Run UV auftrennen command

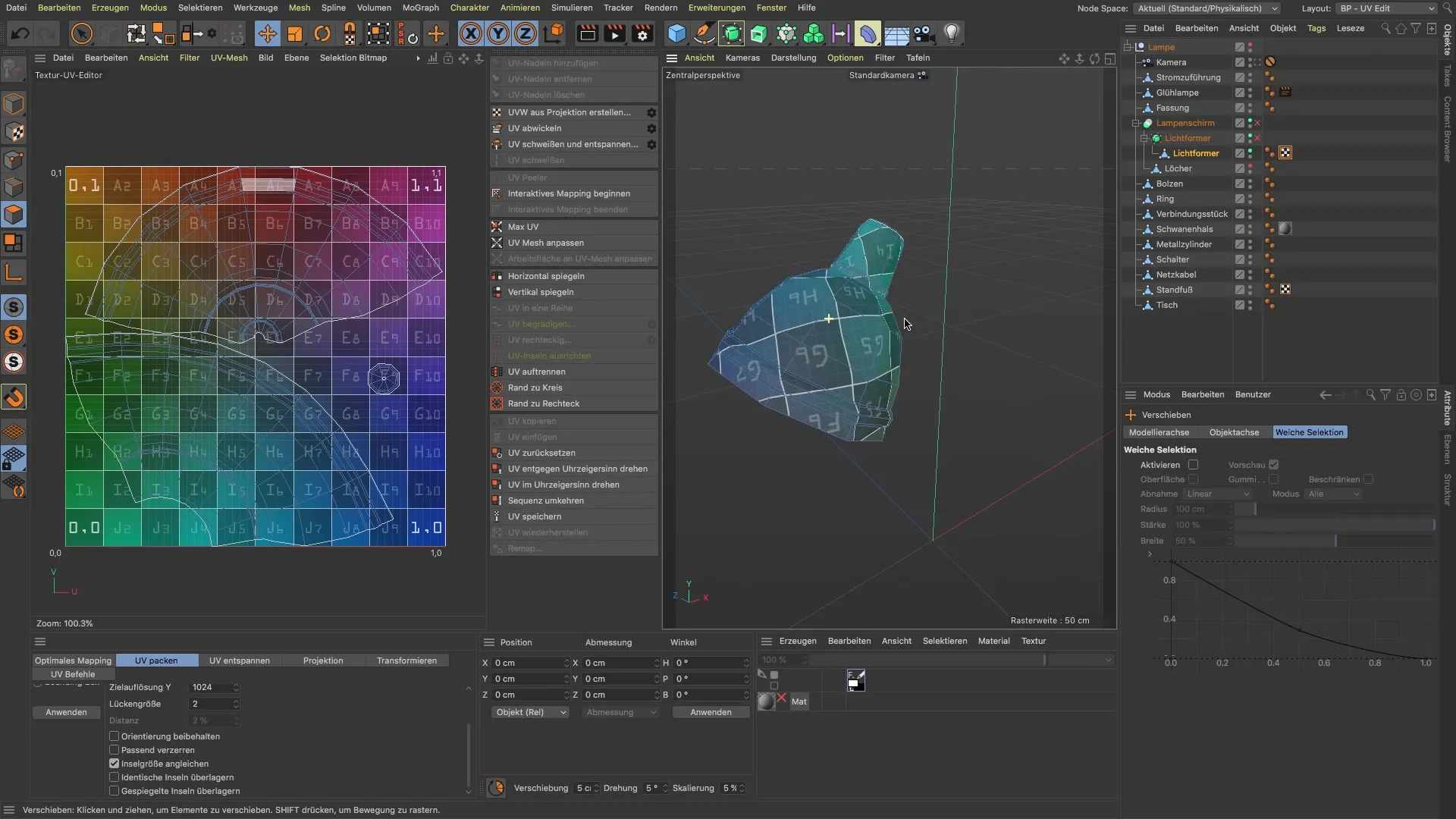click(573, 372)
